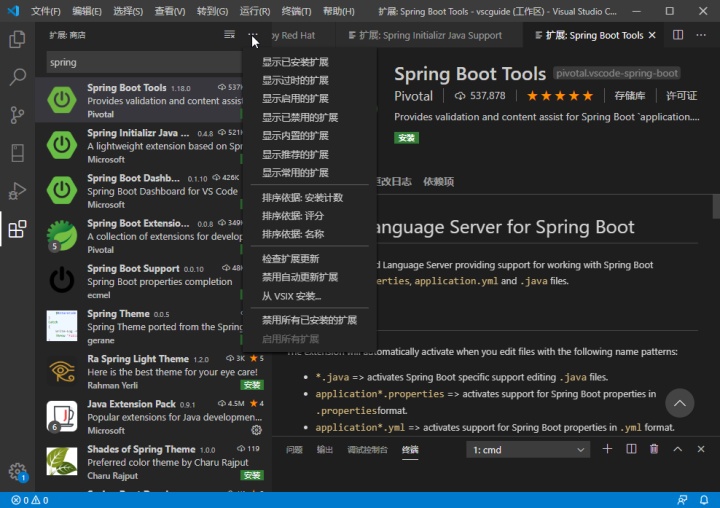The width and height of the screenshot is (720, 508).
Task: Switch to the 输出 panel tab
Action: (x=324, y=450)
